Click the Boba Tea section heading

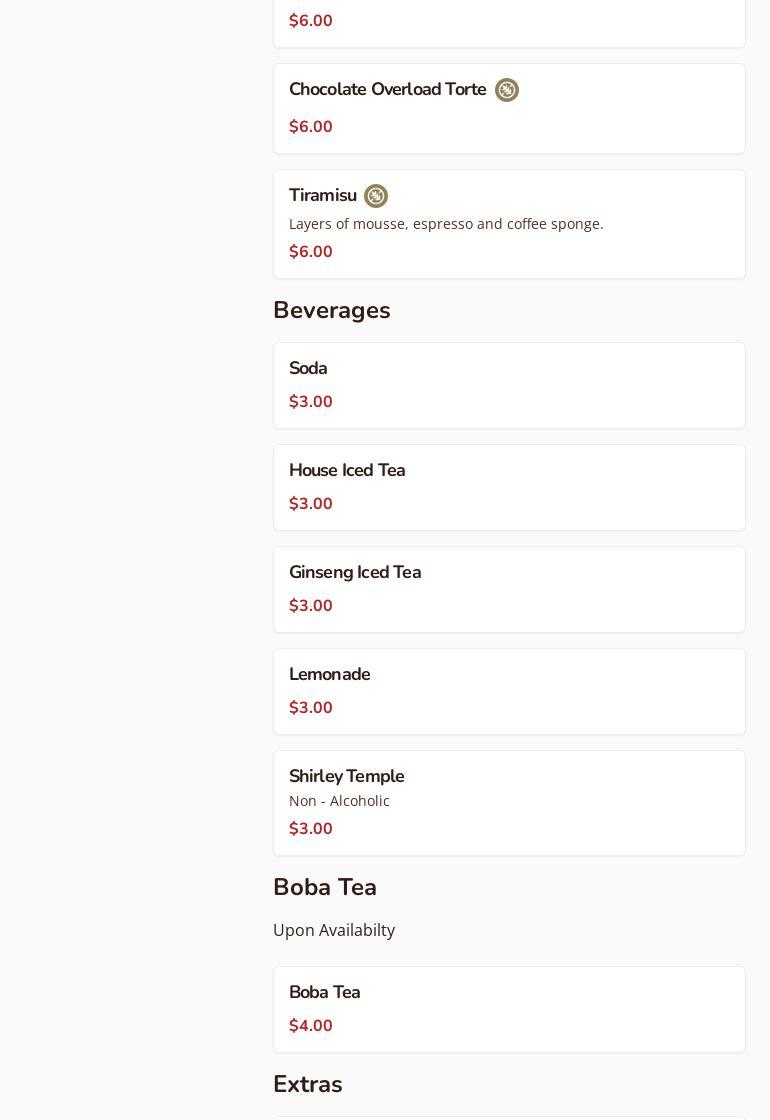[325, 888]
